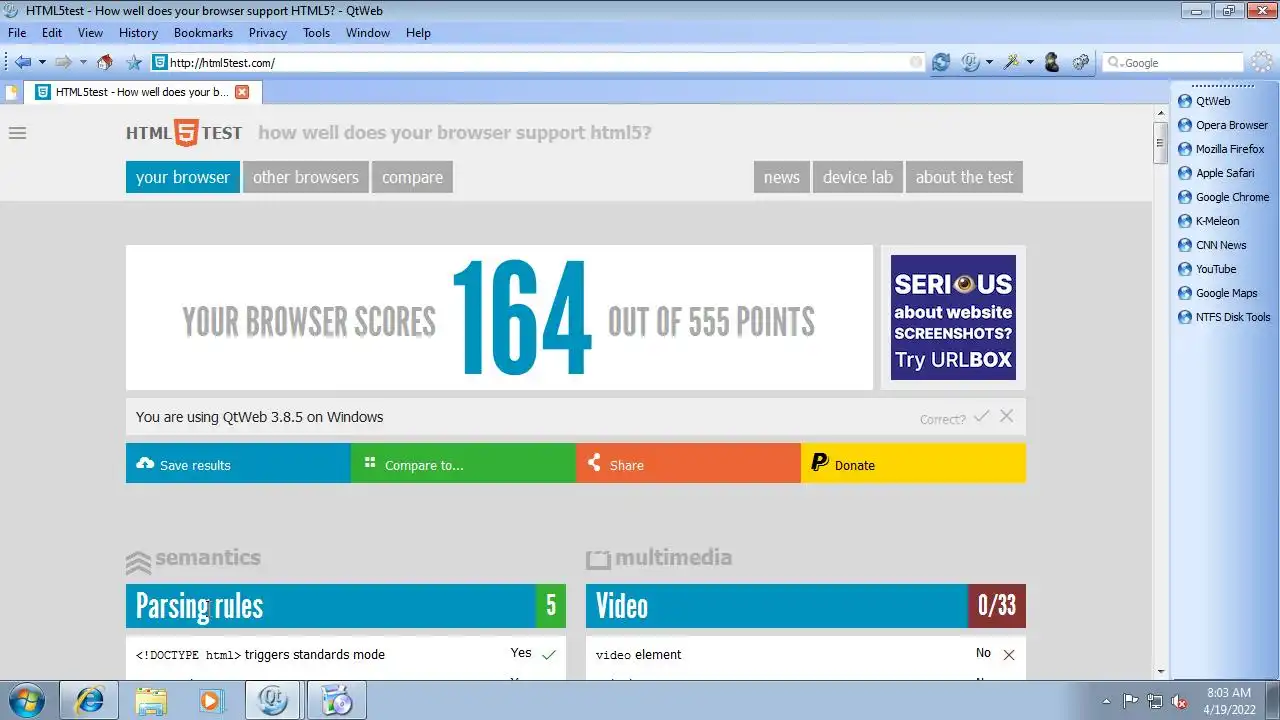Select the 'your browser' tab
The height and width of the screenshot is (720, 1280).
click(183, 177)
